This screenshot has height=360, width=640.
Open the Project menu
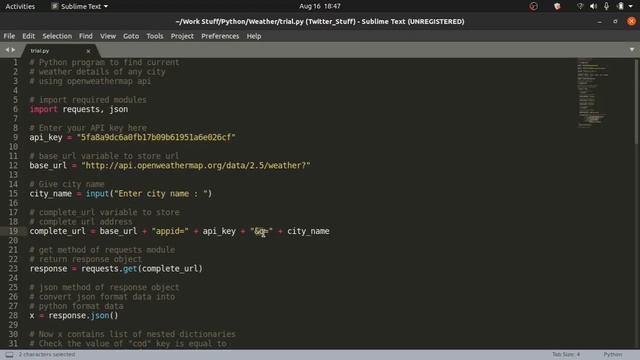point(182,36)
